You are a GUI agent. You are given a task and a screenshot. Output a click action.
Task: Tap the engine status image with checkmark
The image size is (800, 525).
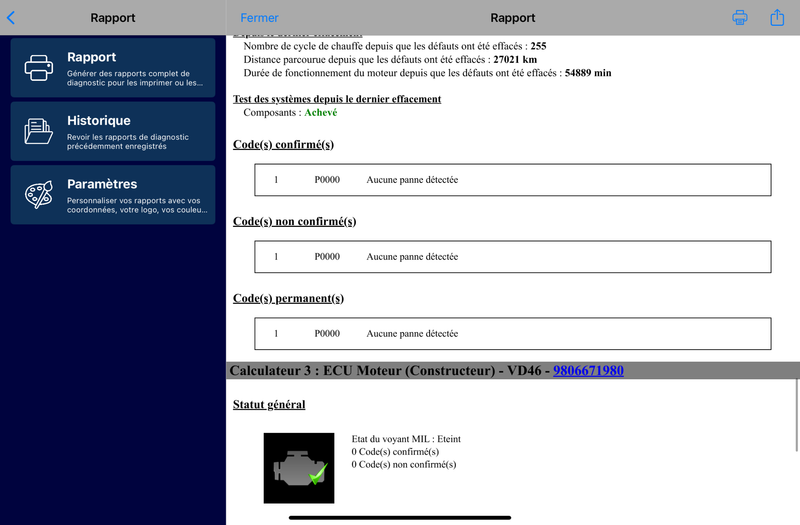(x=299, y=468)
